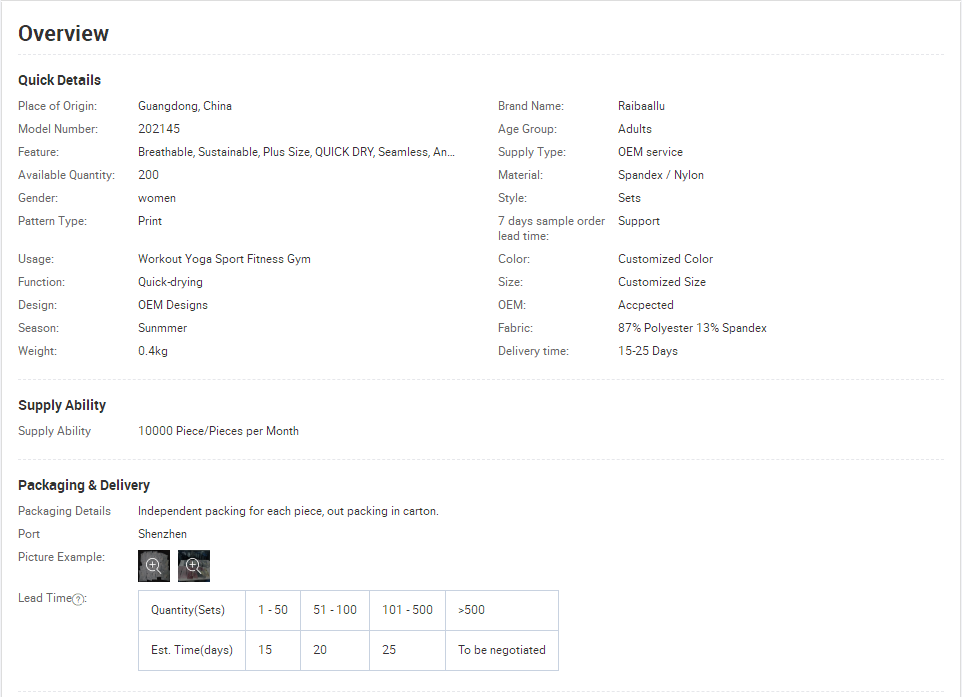
Task: Click the 'Lead Time' label
Action: pos(45,598)
